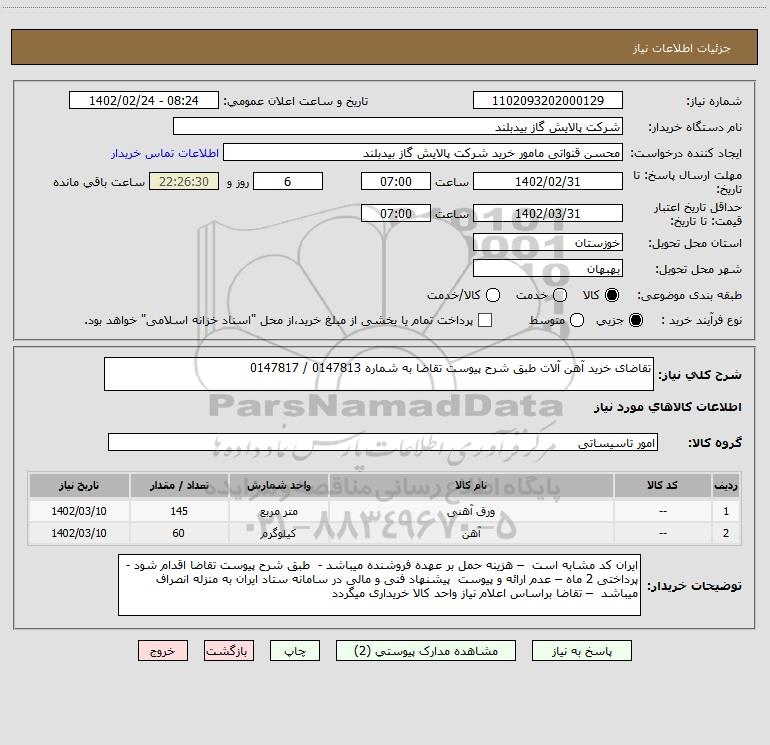Click the general description text box
This screenshot has height=745, width=770.
click(379, 374)
